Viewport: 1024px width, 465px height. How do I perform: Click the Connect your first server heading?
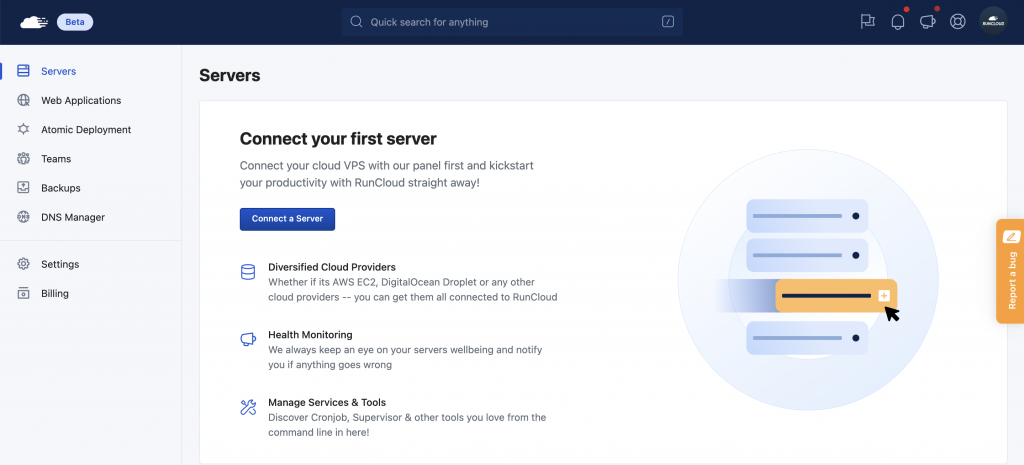[338, 138]
